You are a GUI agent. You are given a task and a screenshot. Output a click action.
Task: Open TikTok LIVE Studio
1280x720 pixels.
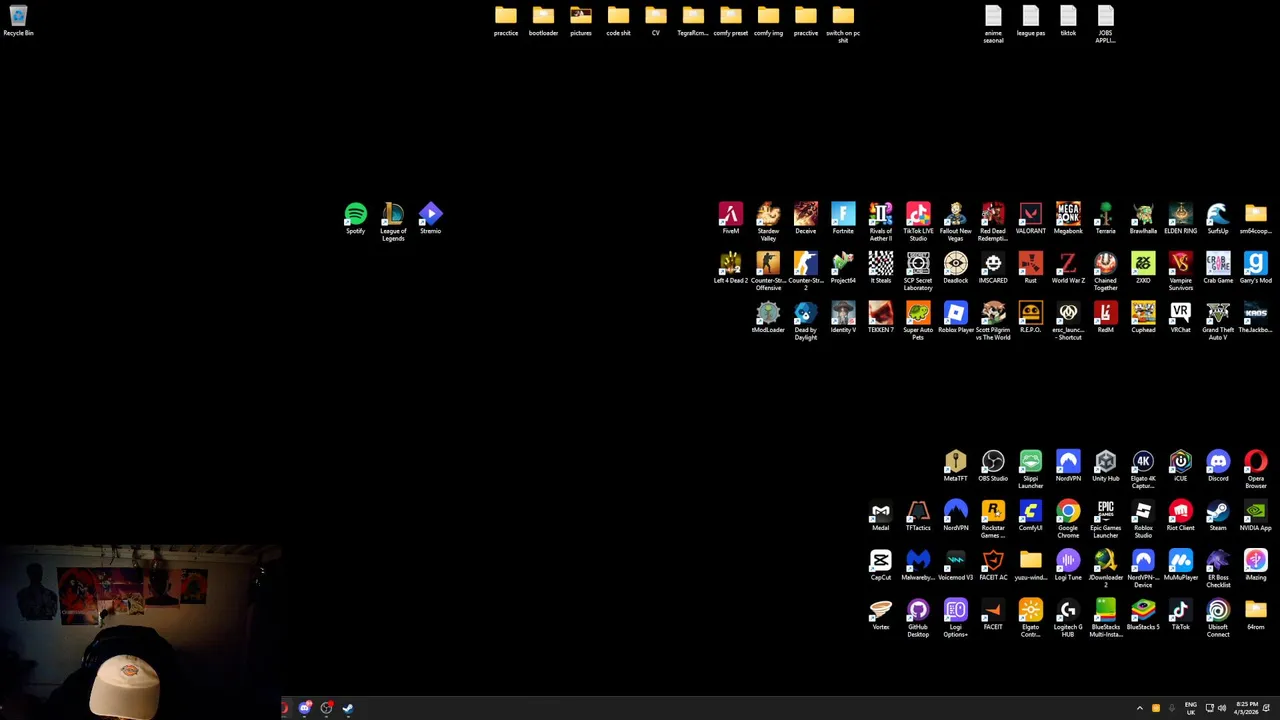coord(918,222)
